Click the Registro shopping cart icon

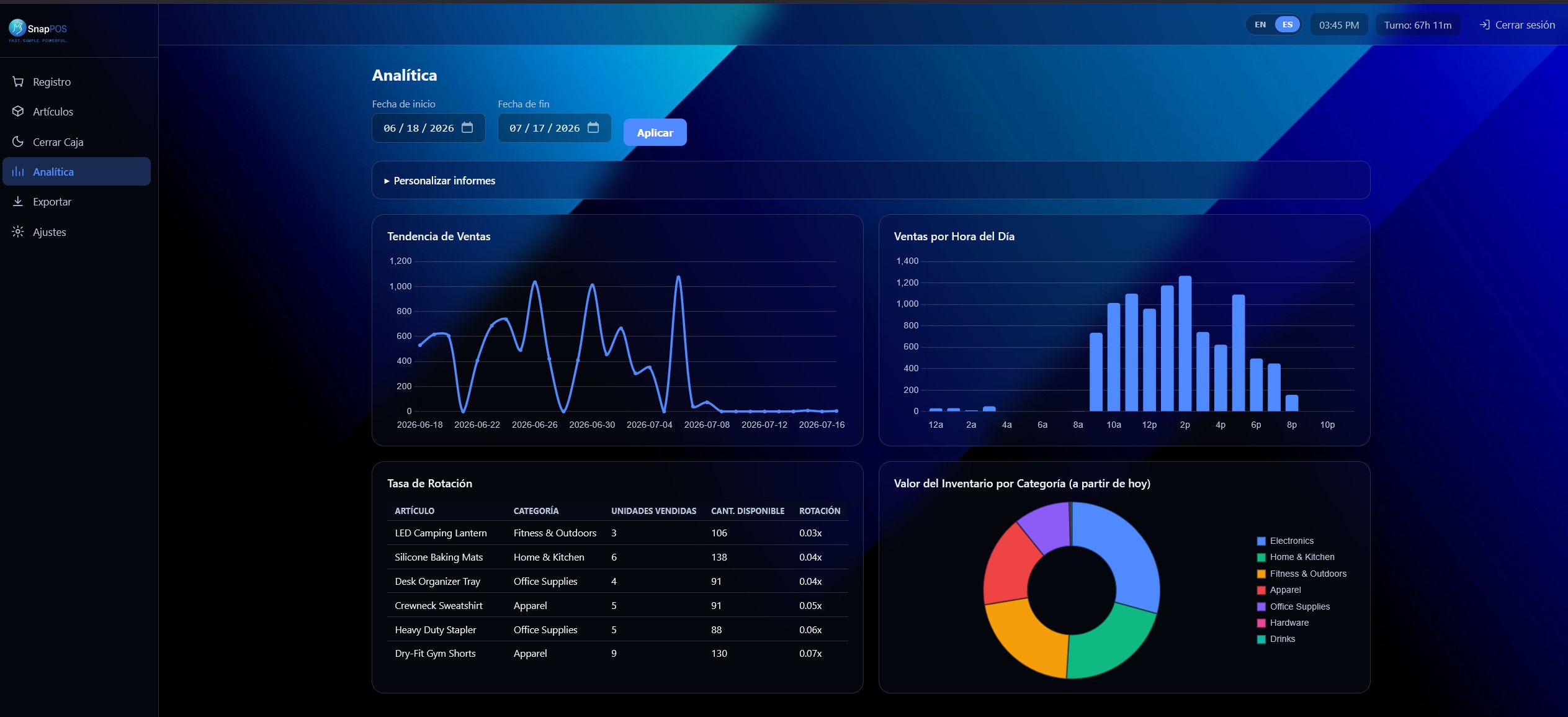(18, 82)
